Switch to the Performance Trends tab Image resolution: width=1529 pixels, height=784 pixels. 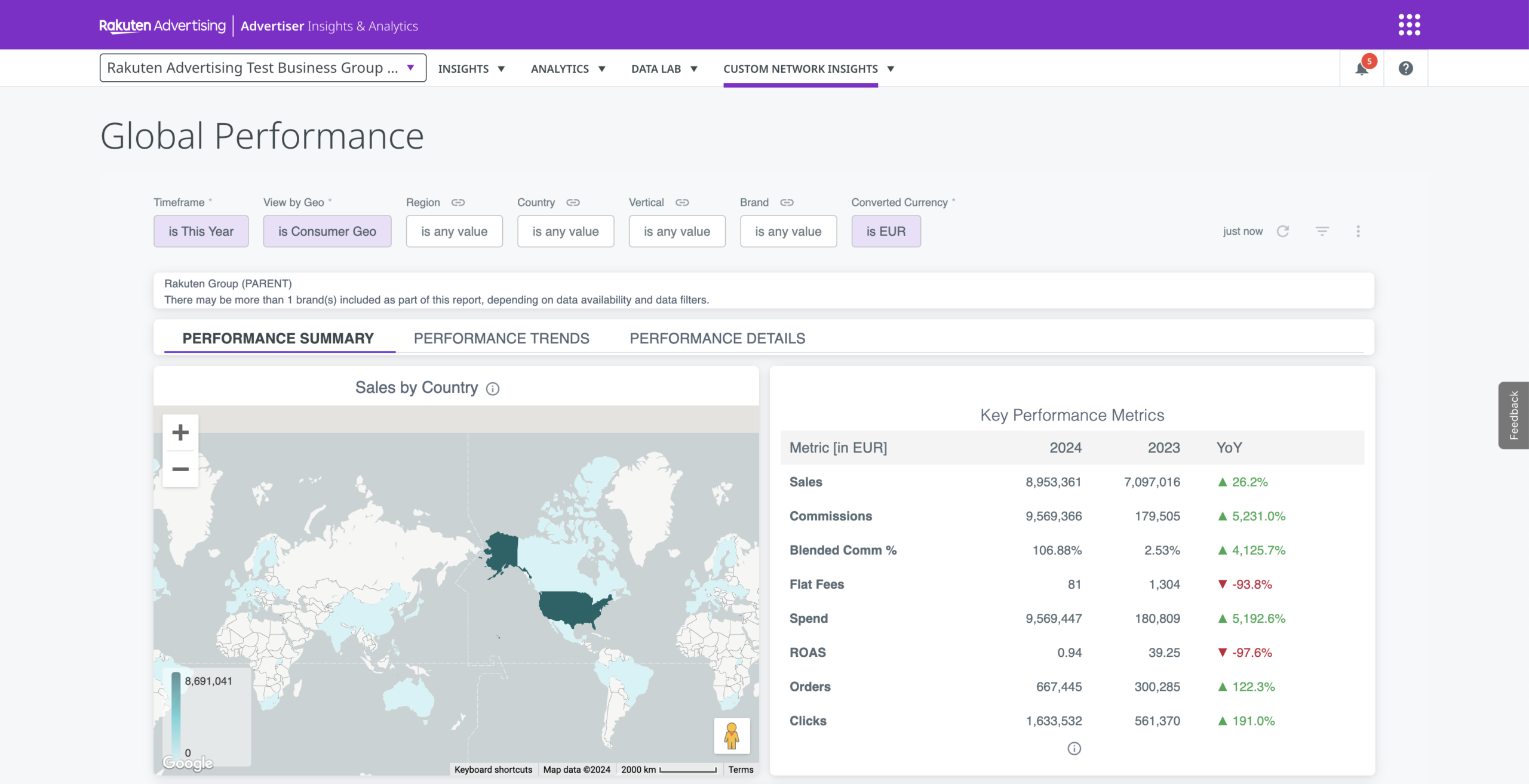pos(501,339)
